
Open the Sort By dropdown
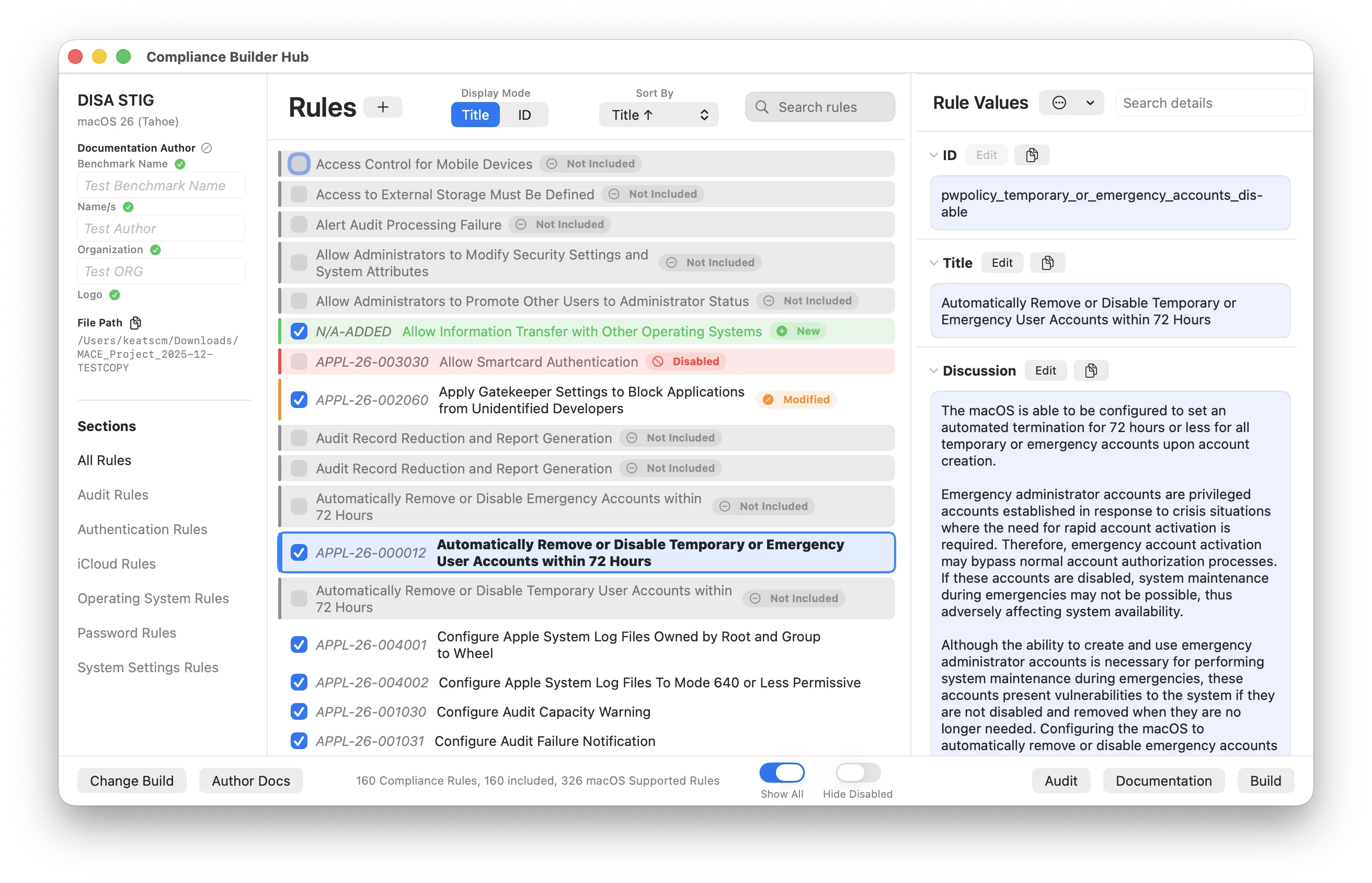[x=658, y=114]
